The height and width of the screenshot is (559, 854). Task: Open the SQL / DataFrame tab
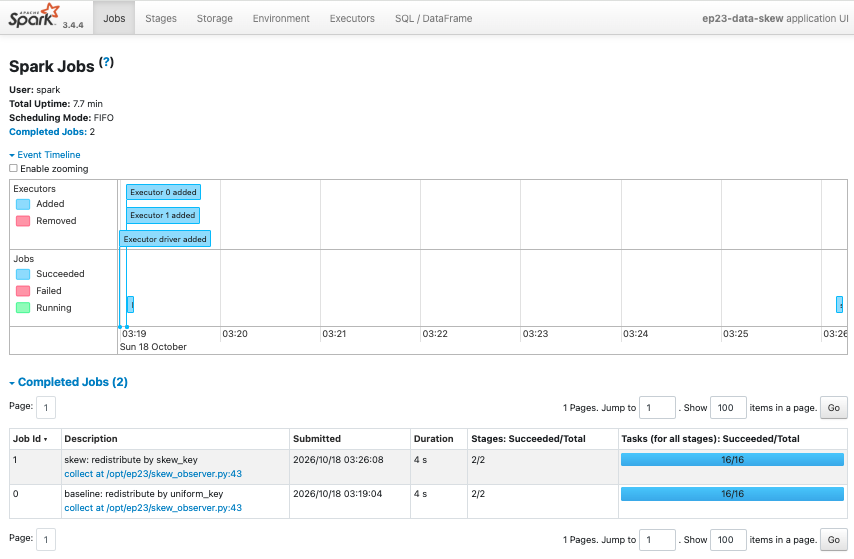click(434, 18)
